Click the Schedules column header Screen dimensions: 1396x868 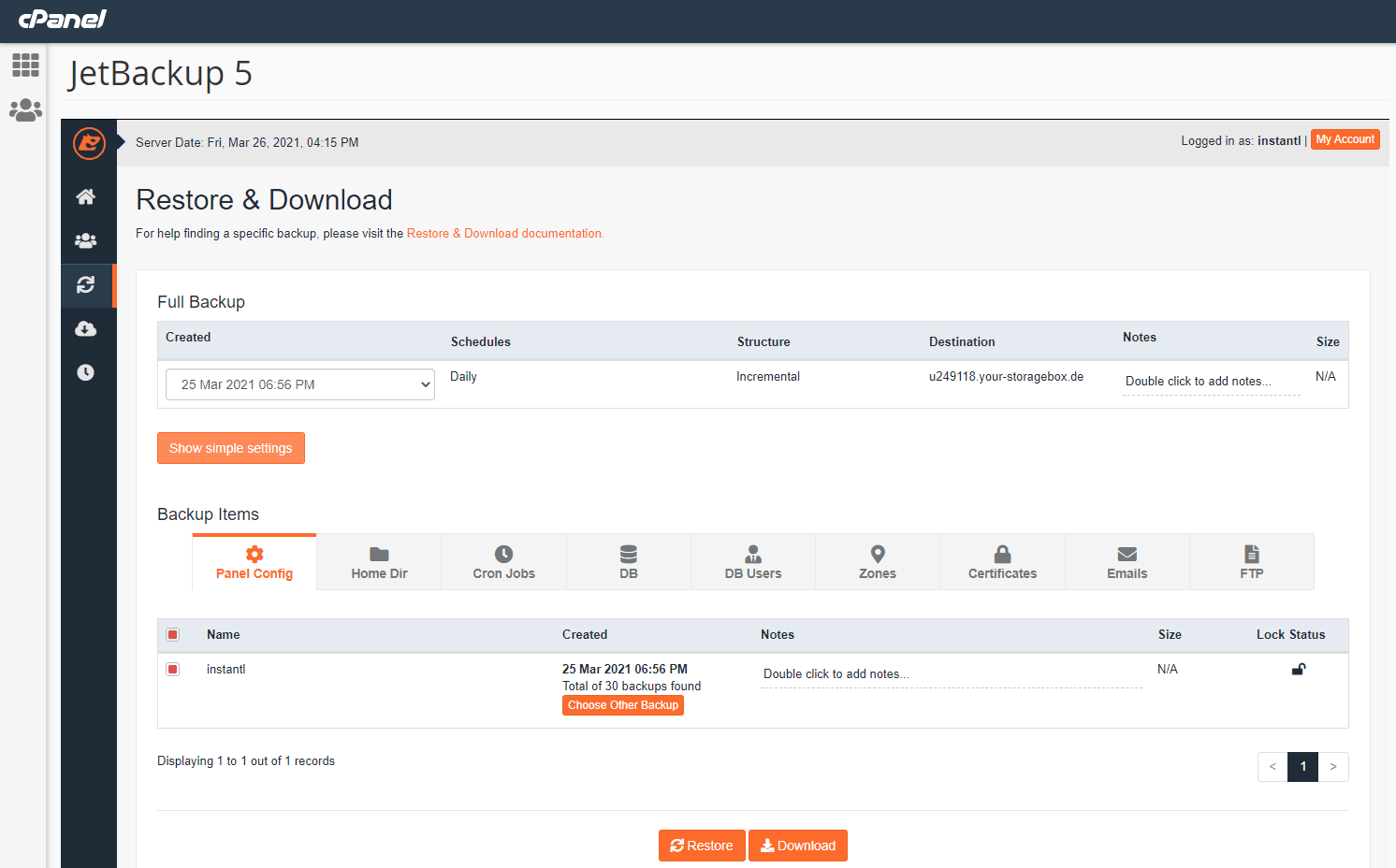[481, 342]
